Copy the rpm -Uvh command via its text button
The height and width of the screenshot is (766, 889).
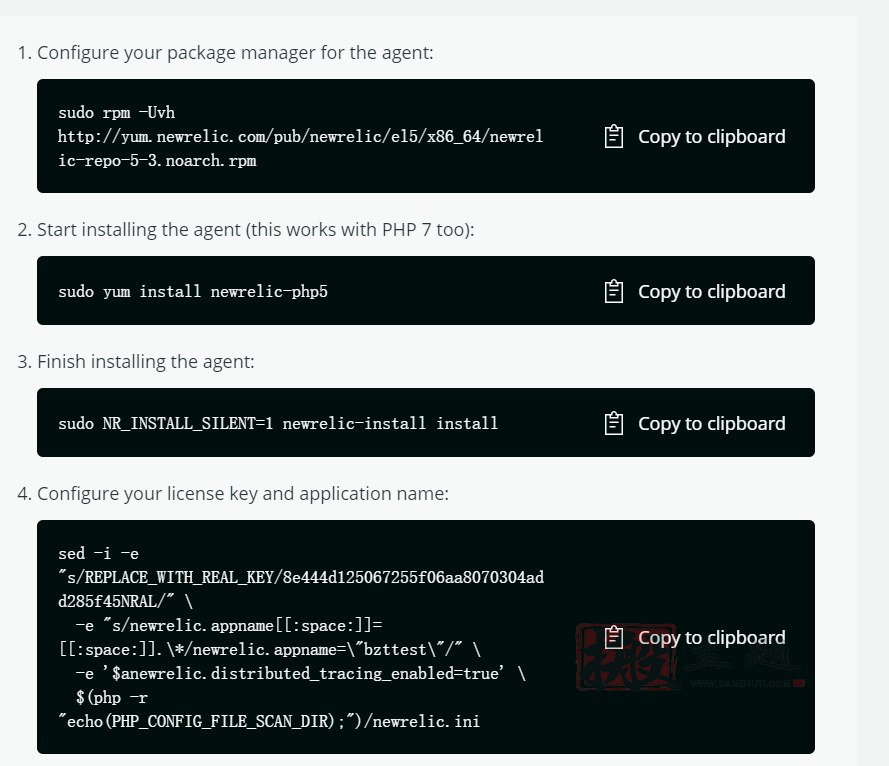point(712,137)
